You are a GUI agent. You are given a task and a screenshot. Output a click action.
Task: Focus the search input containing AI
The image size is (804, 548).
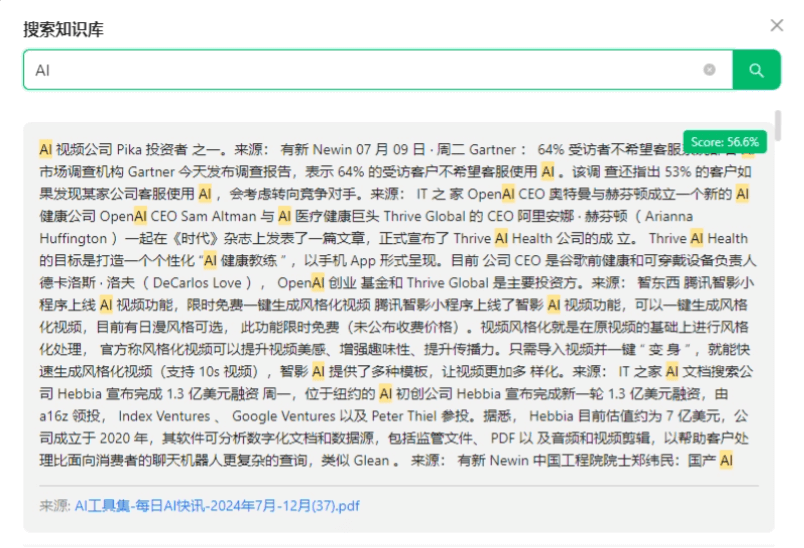click(378, 70)
